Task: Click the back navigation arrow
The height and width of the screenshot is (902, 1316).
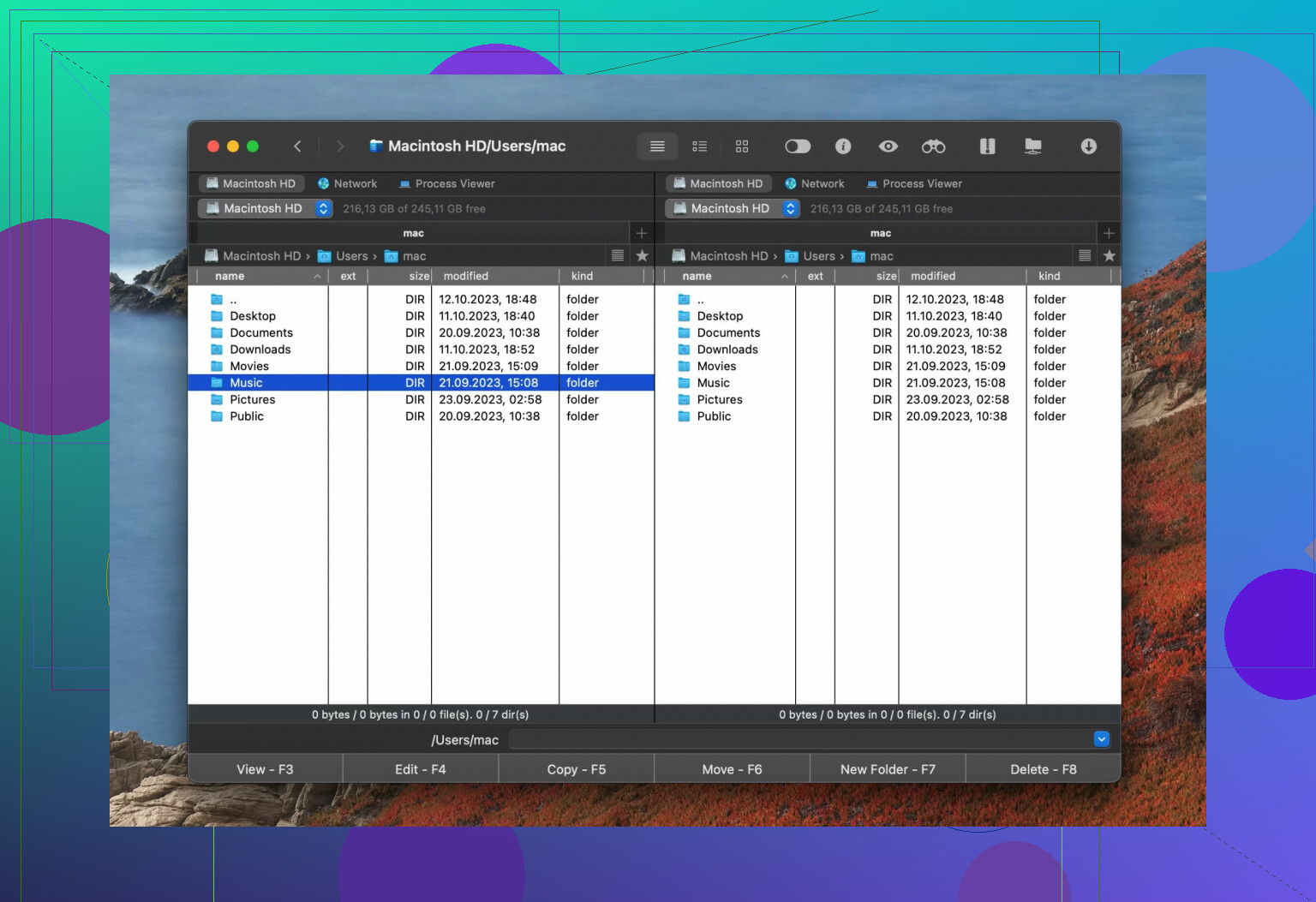Action: click(297, 146)
